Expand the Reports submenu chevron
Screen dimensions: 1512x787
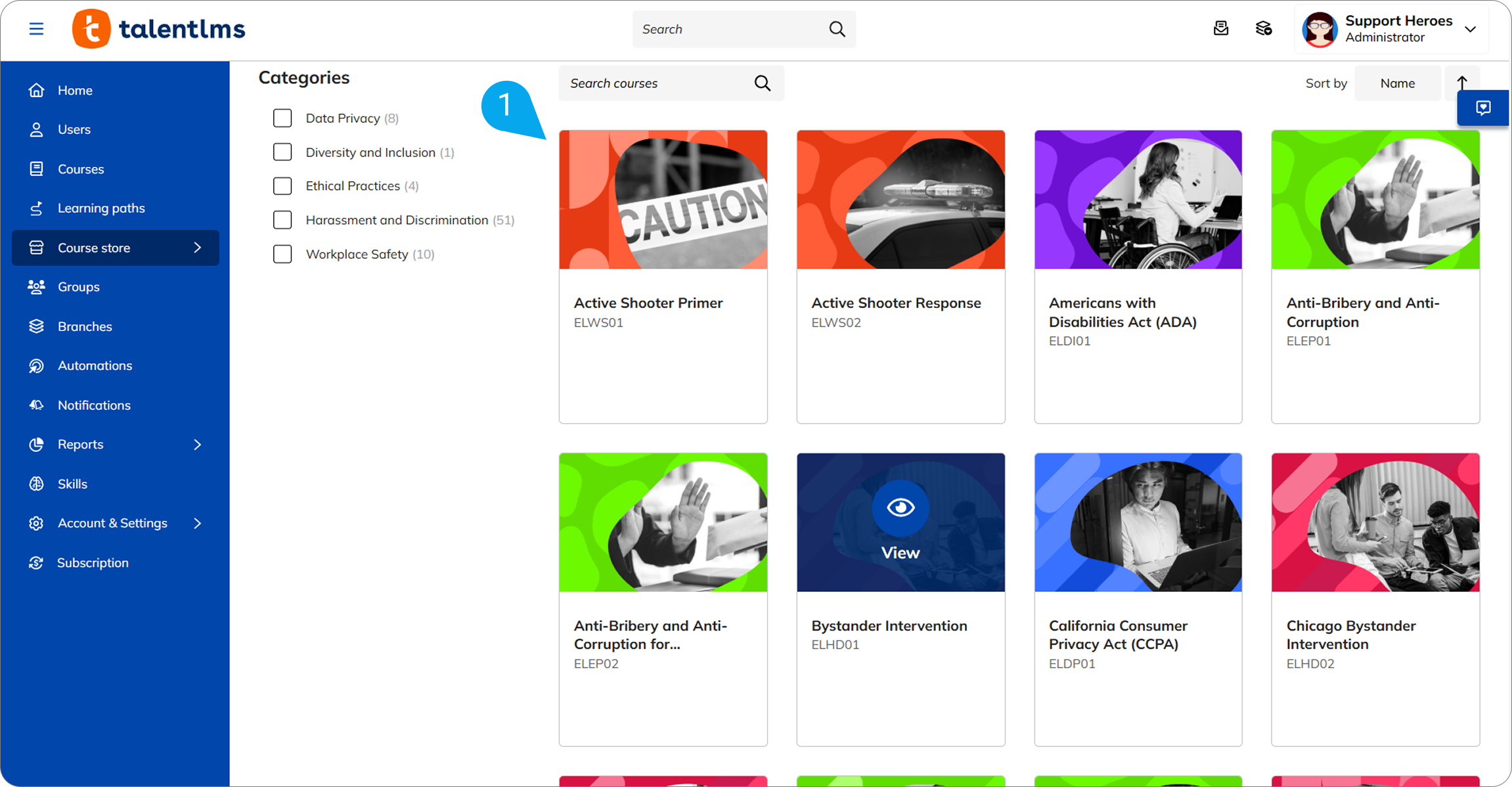[197, 445]
